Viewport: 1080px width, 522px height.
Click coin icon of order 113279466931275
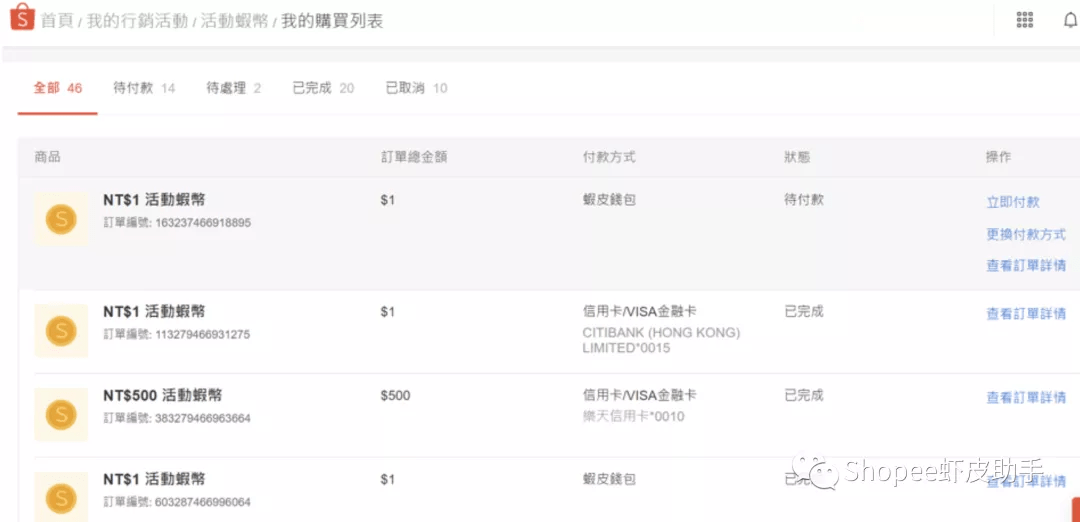61,331
